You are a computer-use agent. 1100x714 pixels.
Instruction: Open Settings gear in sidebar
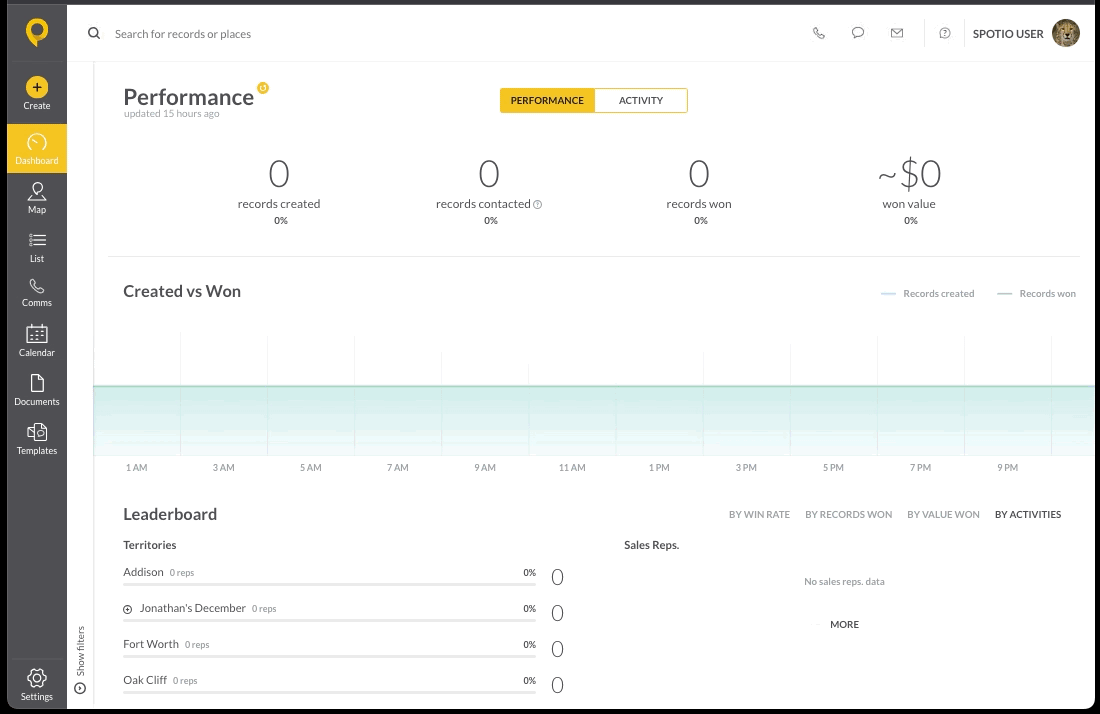click(36, 684)
